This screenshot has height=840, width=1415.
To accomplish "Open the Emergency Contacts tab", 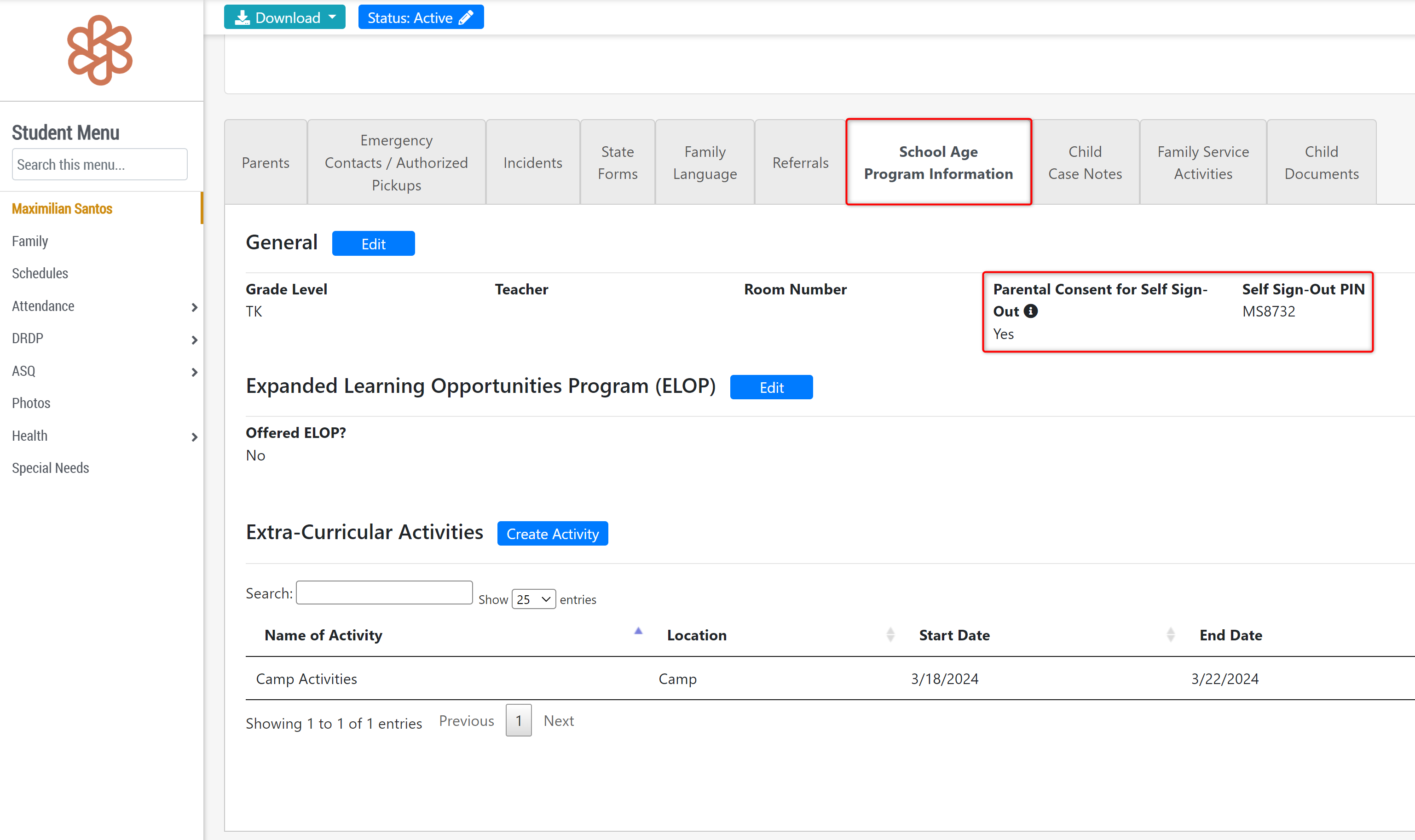I will [x=396, y=162].
